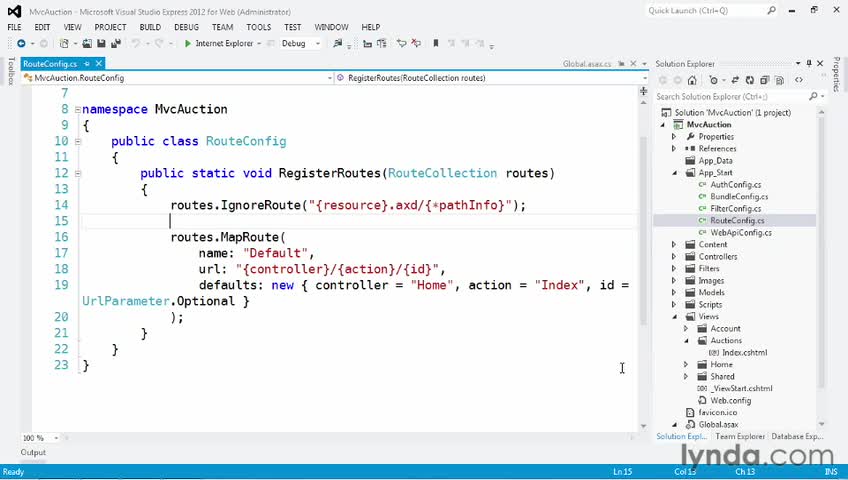Switch to the Global.asax.cs preview tab
Image resolution: width=848 pixels, height=480 pixels.
tap(587, 64)
